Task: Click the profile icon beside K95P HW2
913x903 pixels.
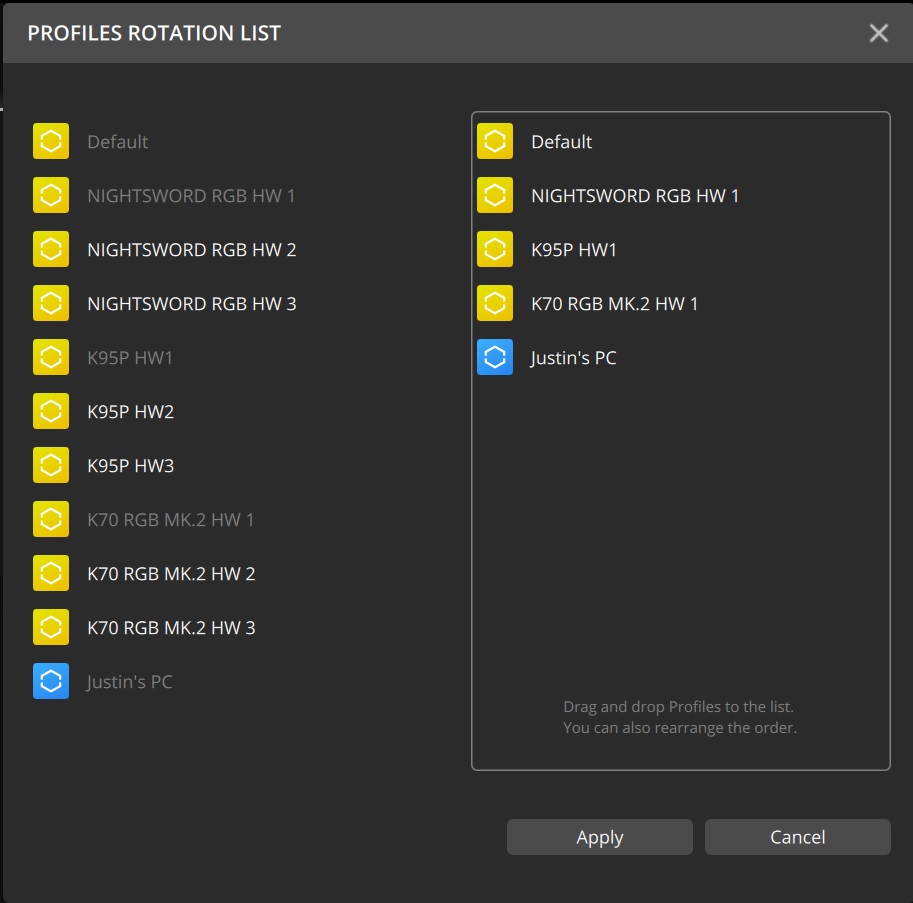Action: pos(51,411)
